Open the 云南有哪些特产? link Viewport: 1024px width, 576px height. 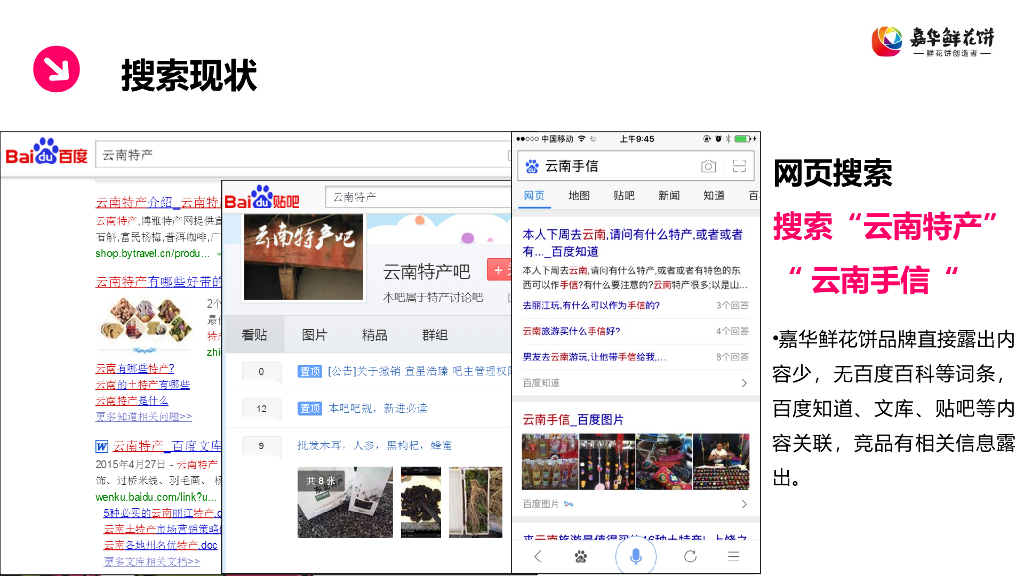(x=135, y=368)
